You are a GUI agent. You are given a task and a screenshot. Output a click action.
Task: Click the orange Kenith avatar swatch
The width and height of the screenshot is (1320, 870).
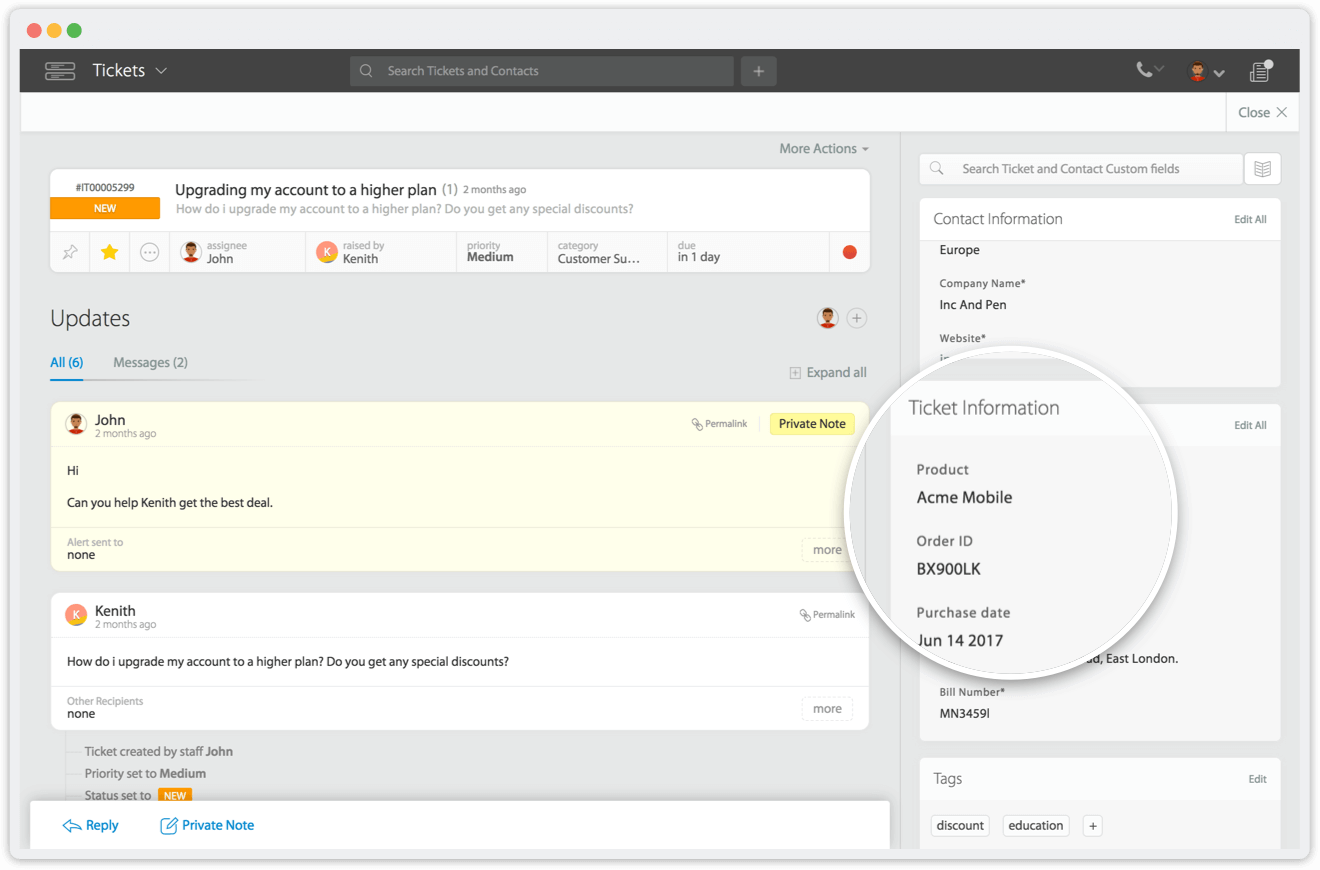pos(327,252)
